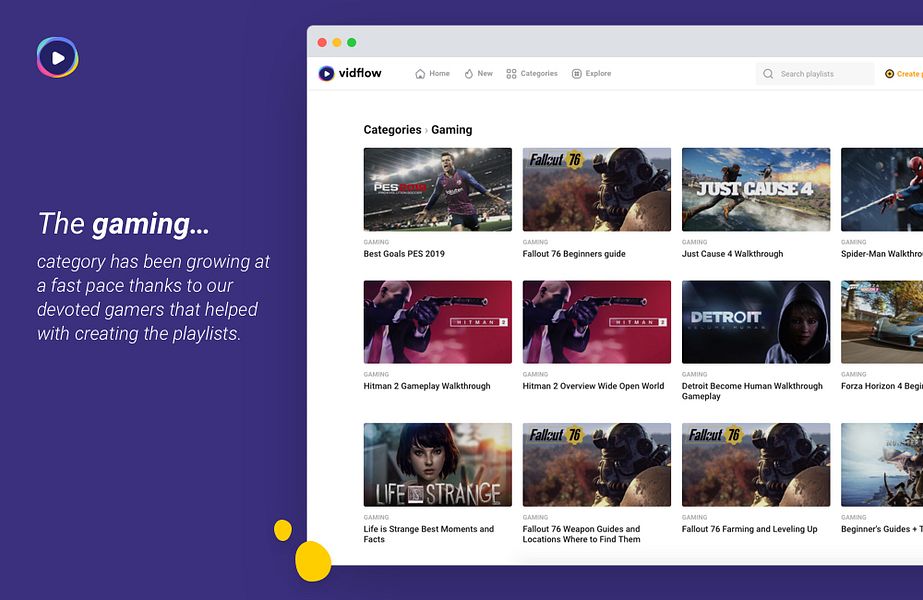Image resolution: width=923 pixels, height=600 pixels.
Task: Click the title Best Goals PES 2019
Action: [x=404, y=254]
